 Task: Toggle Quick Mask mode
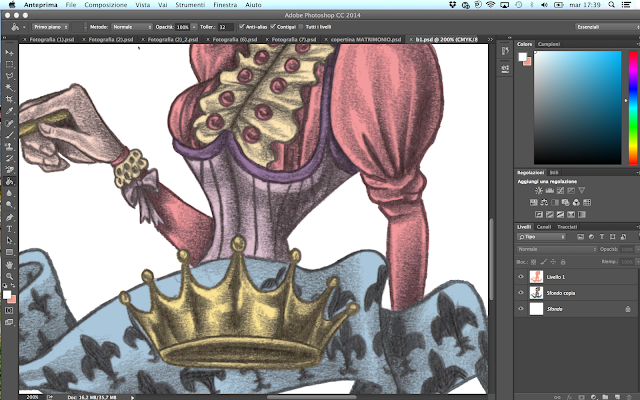pos(9,311)
